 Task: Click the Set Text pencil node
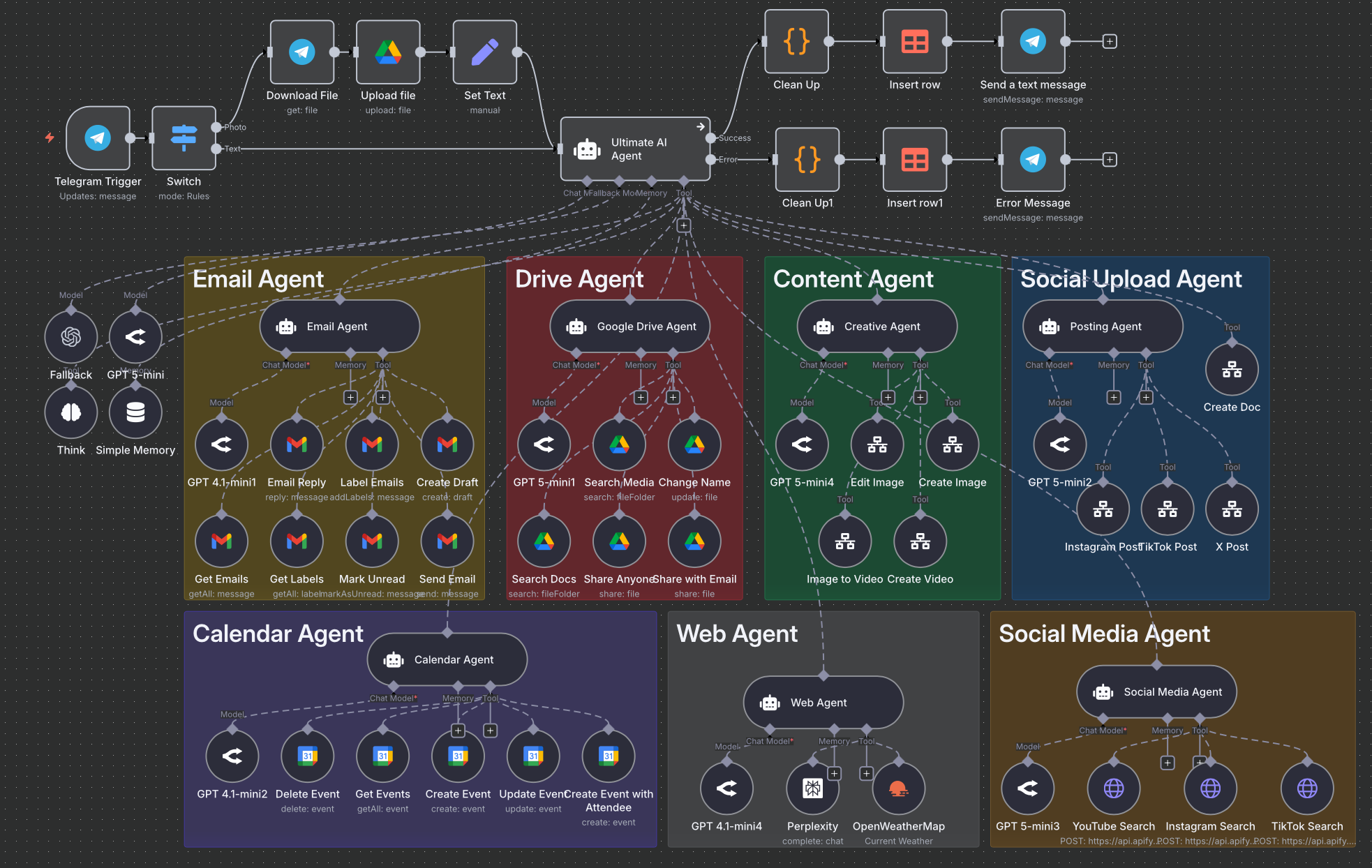point(484,52)
